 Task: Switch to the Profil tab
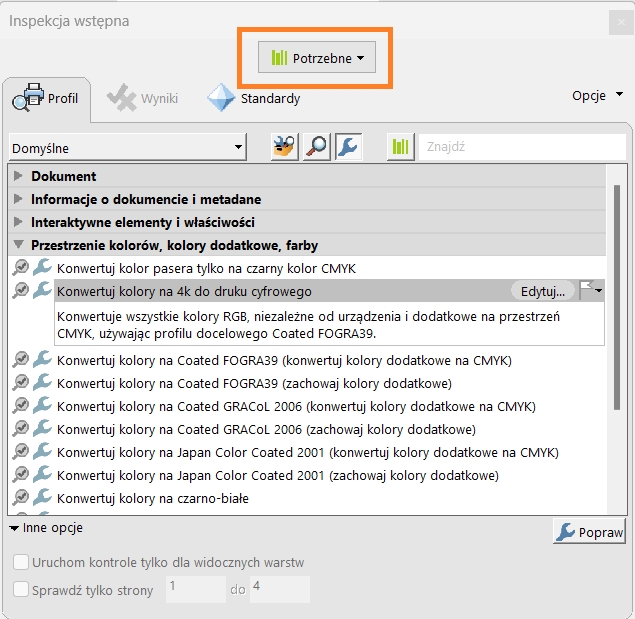pos(45,98)
